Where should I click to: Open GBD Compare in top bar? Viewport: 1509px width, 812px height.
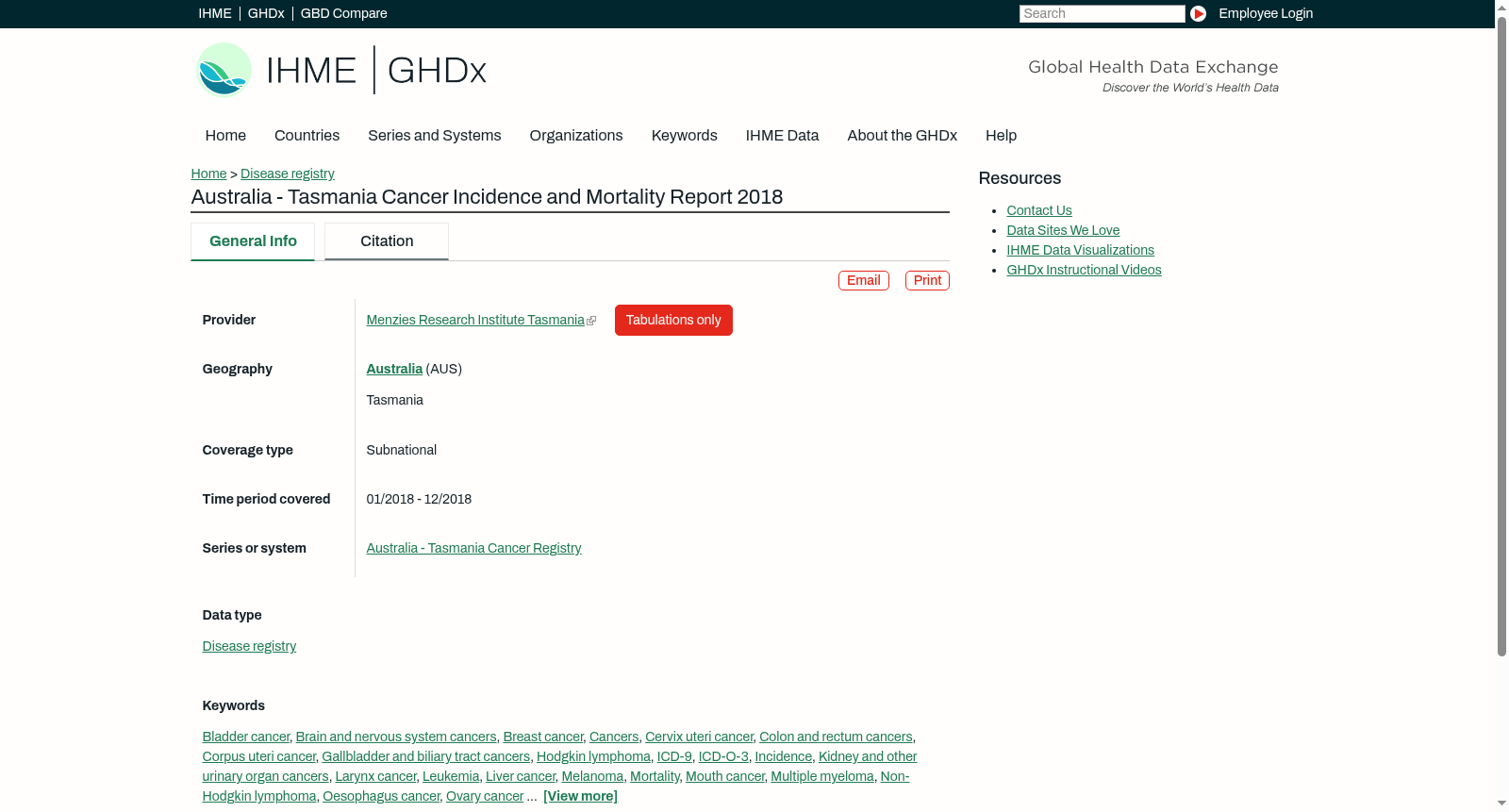pos(343,13)
